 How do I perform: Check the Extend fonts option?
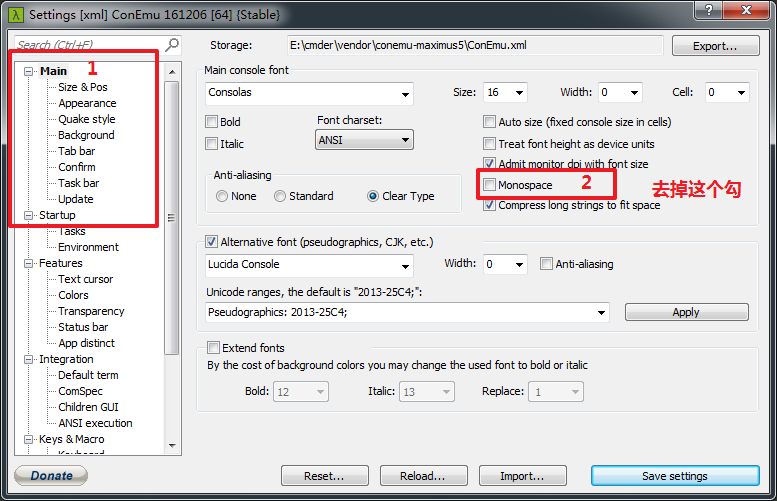pyautogui.click(x=213, y=347)
